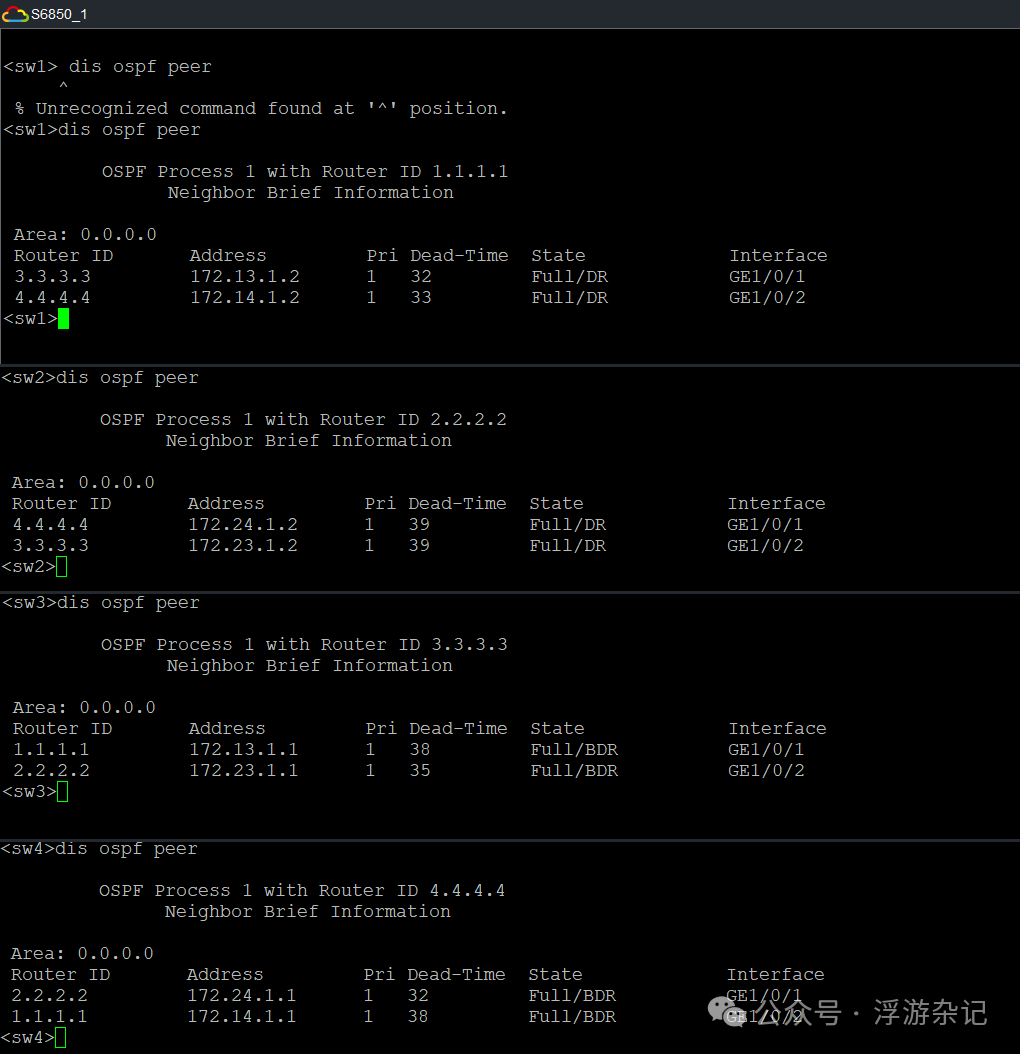The width and height of the screenshot is (1020, 1054).
Task: Click neighbor 4.4.4.4 in sw2 table
Action: tap(50, 524)
